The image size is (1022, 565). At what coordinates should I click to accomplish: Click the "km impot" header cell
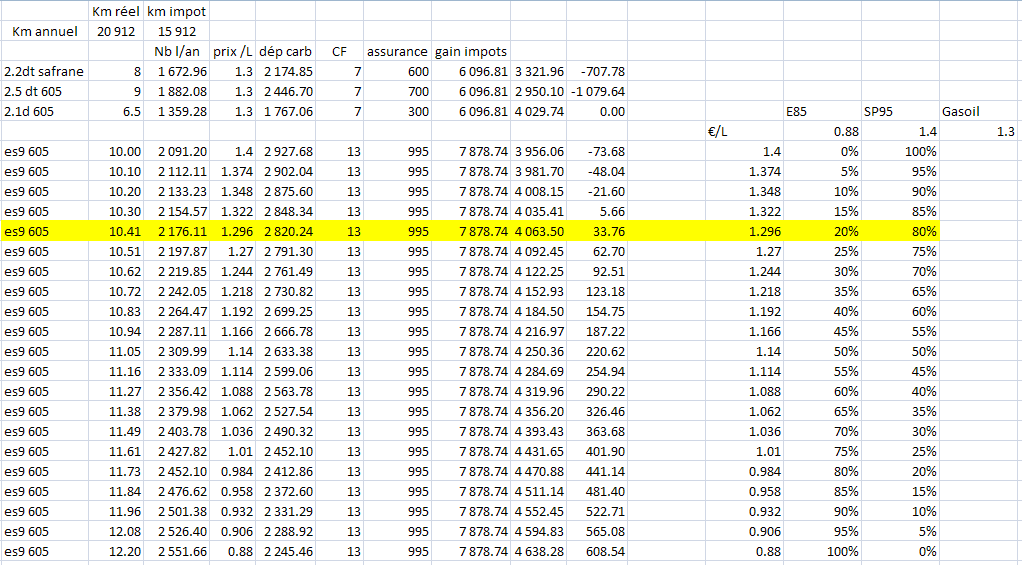(x=177, y=11)
